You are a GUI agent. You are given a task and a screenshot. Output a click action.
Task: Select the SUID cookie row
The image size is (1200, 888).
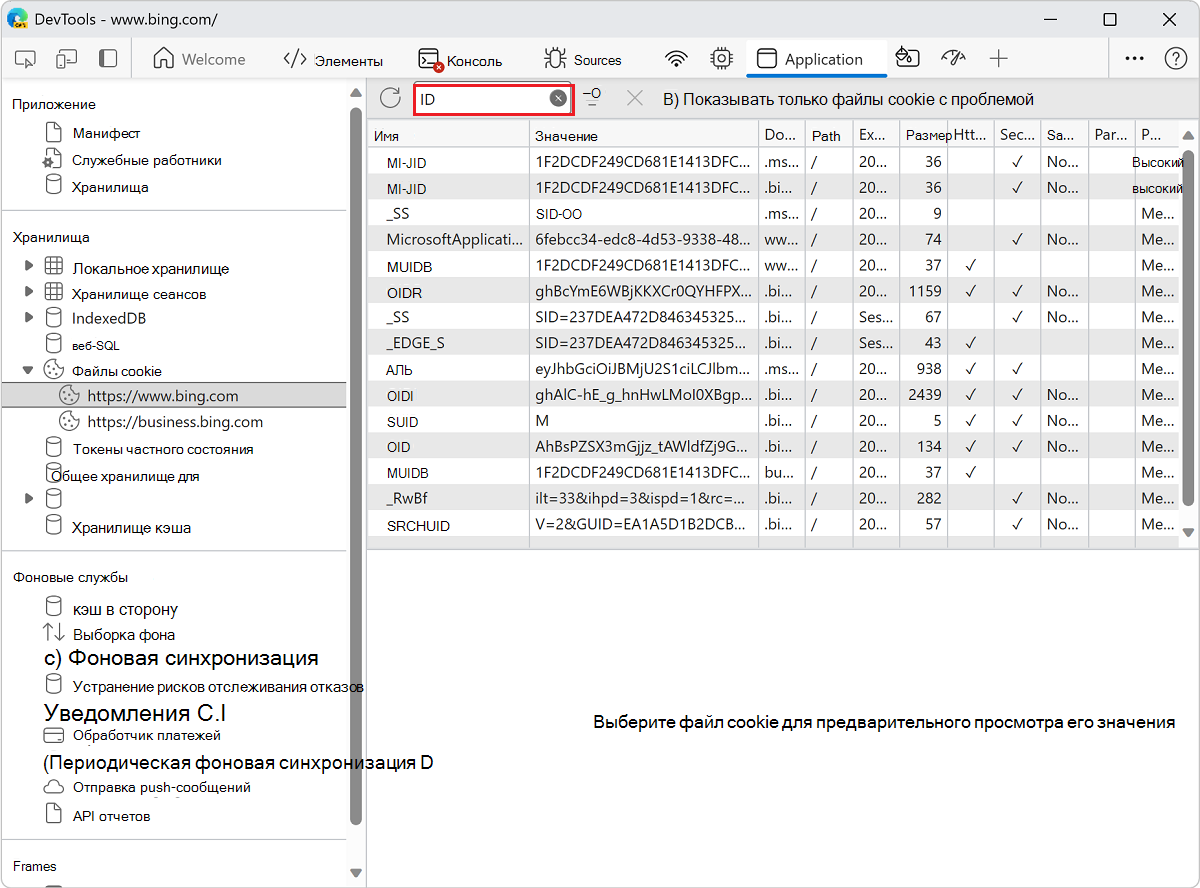click(775, 421)
